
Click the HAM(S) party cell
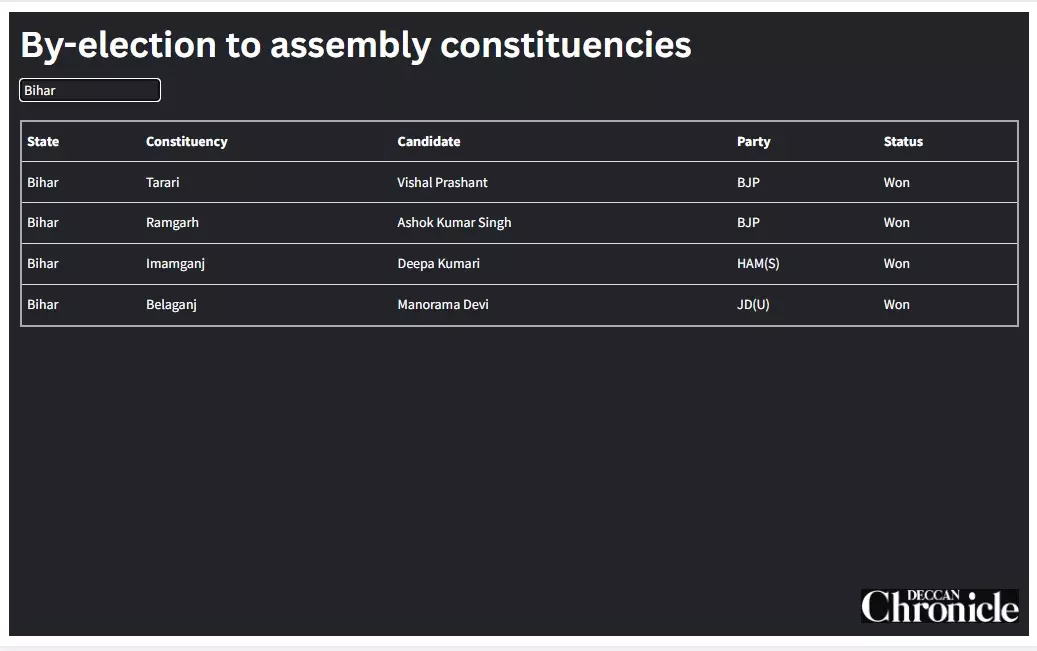(x=757, y=264)
